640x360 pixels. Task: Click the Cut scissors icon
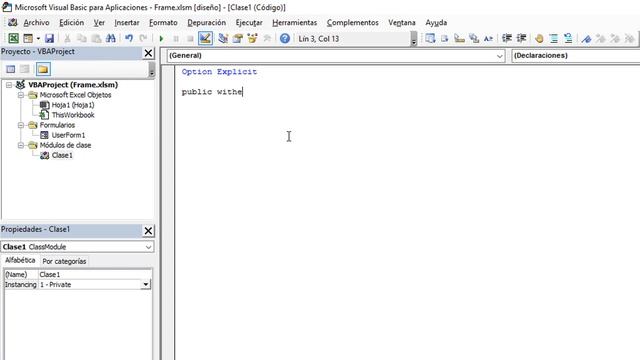67,38
